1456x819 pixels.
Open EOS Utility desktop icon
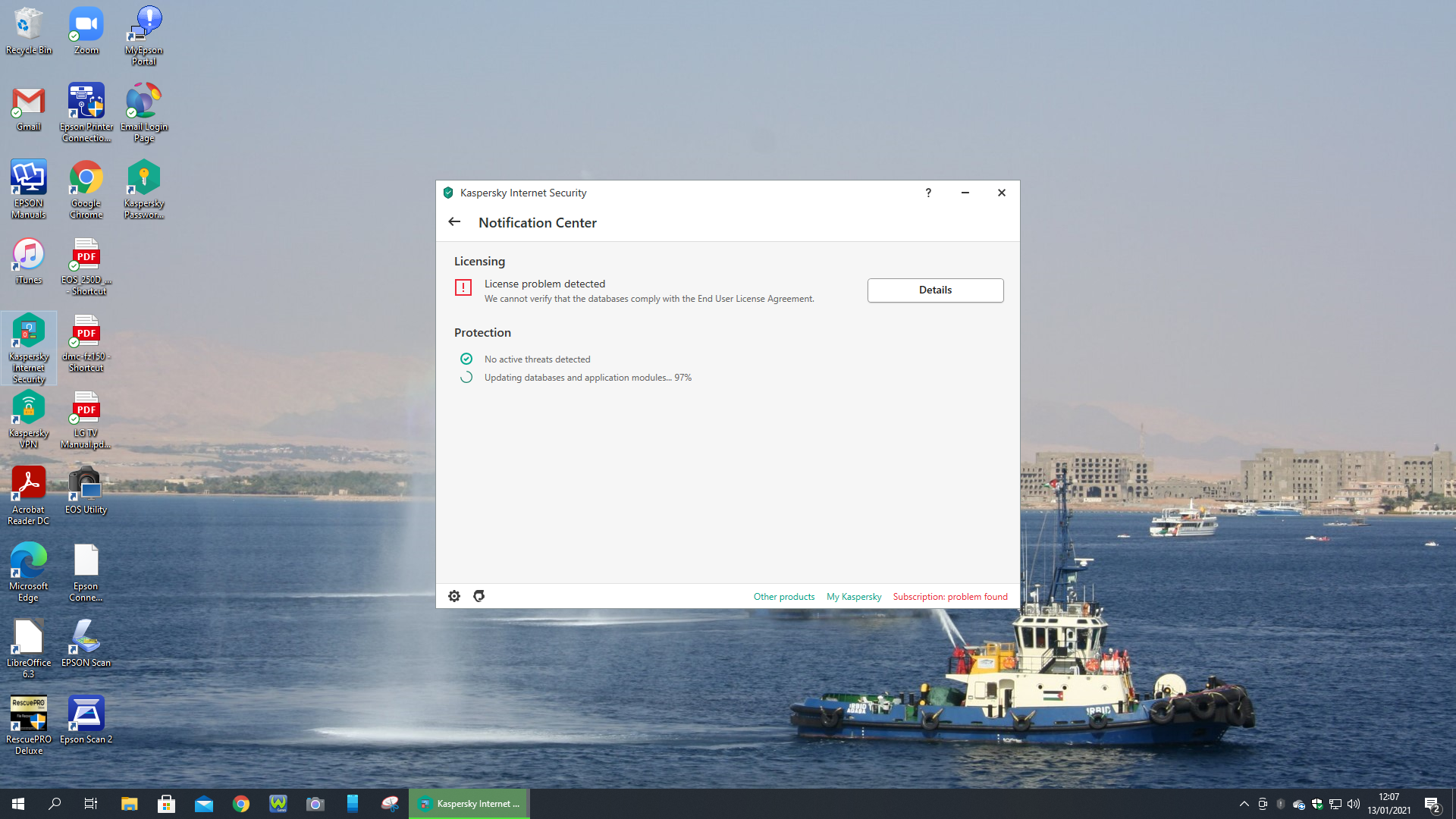coord(86,491)
